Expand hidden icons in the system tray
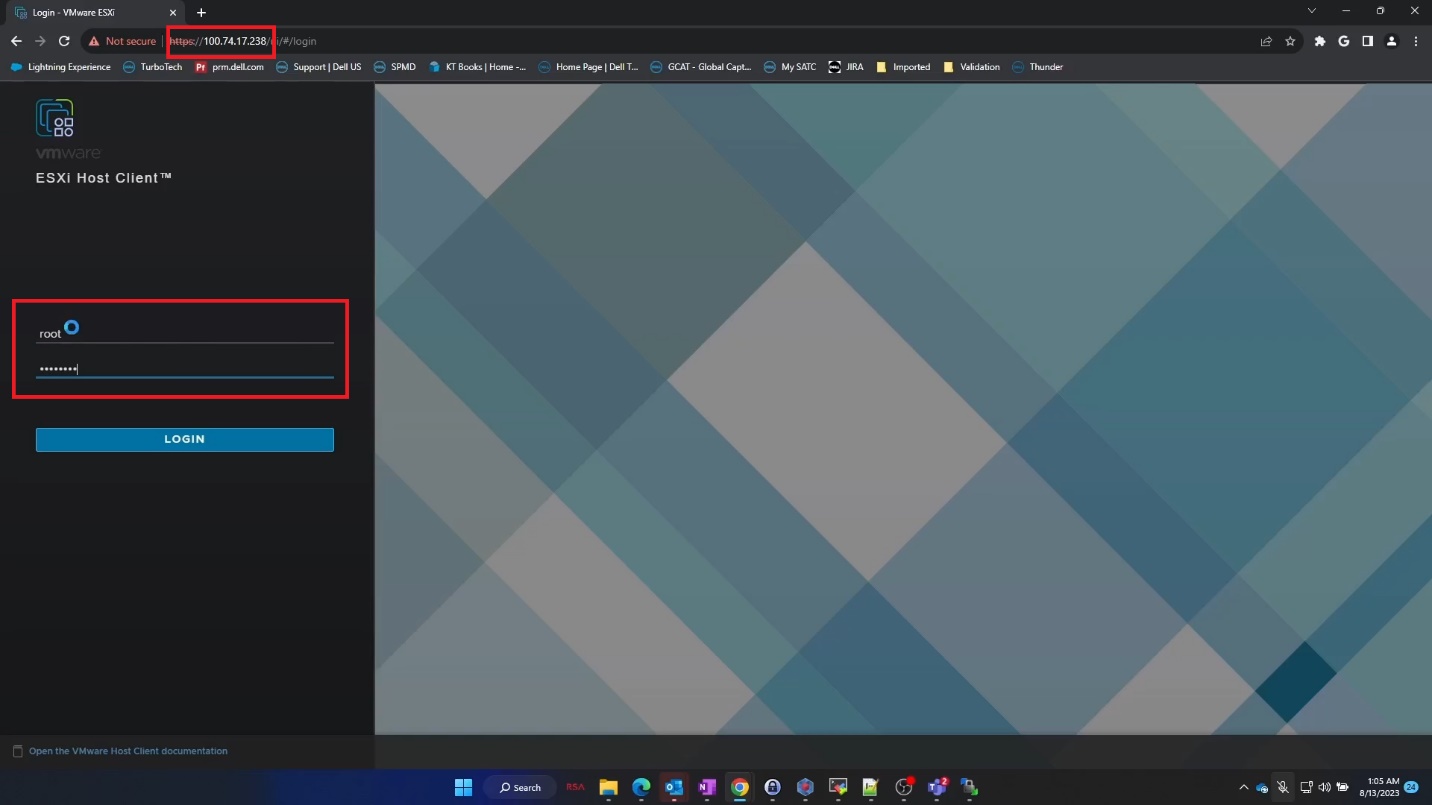This screenshot has width=1432, height=805. (x=1245, y=787)
